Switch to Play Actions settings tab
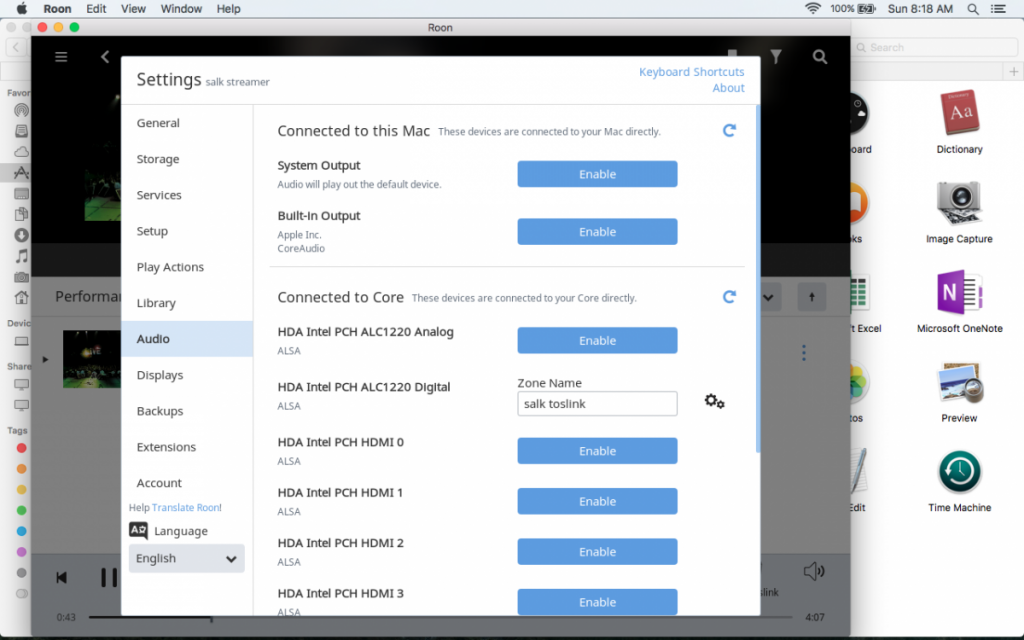Viewport: 1024px width, 640px height. point(187,266)
